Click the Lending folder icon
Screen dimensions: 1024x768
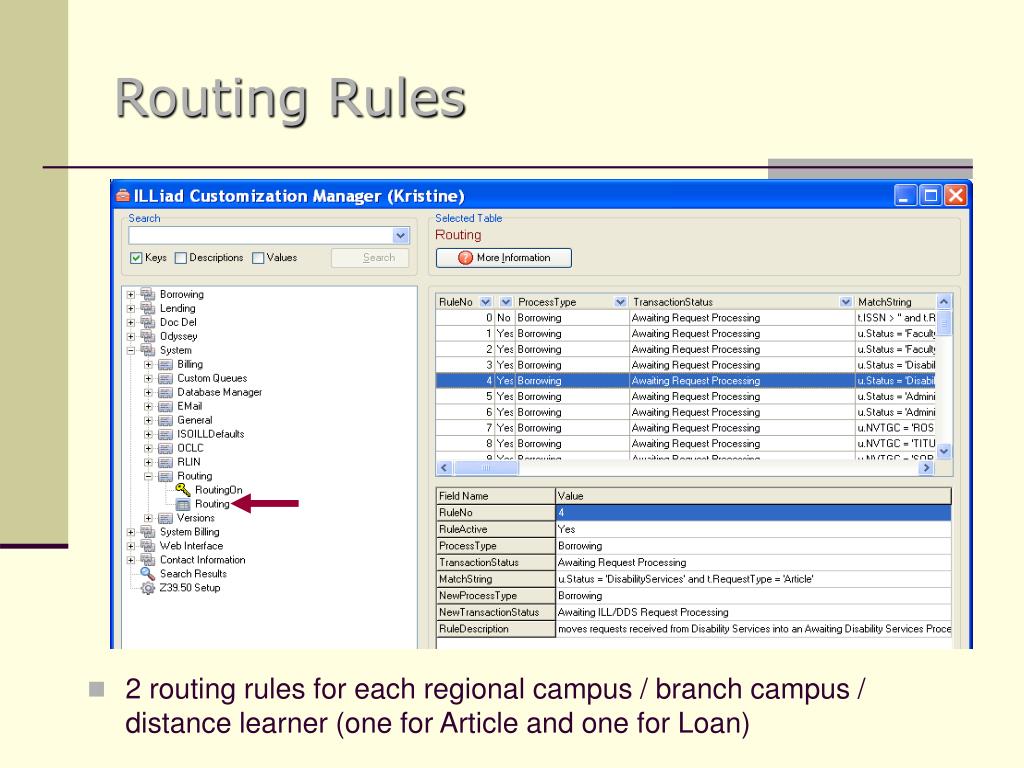148,308
